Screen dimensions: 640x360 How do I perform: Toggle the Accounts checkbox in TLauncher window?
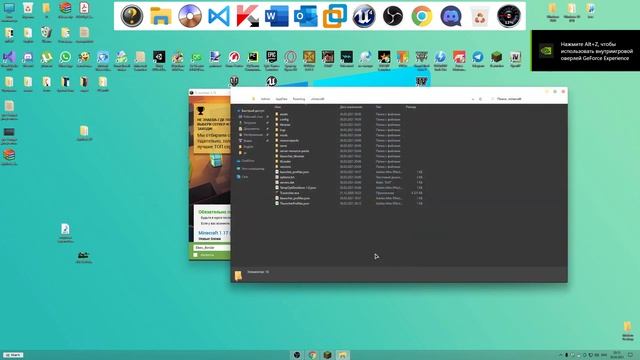(196, 255)
